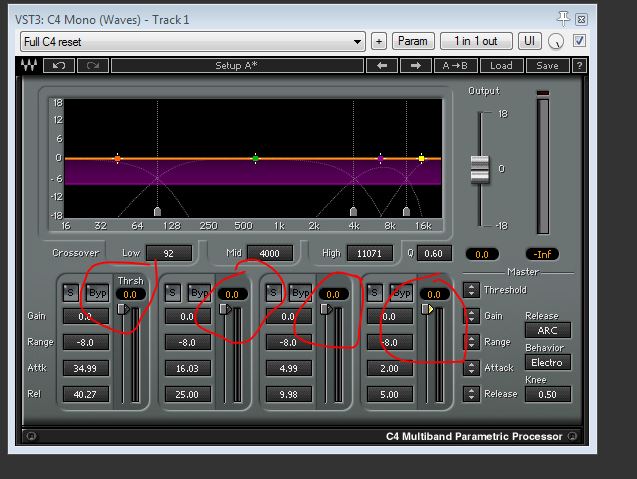This screenshot has height=479, width=637.
Task: Toggle the Electro behavior mode
Action: coord(548,362)
